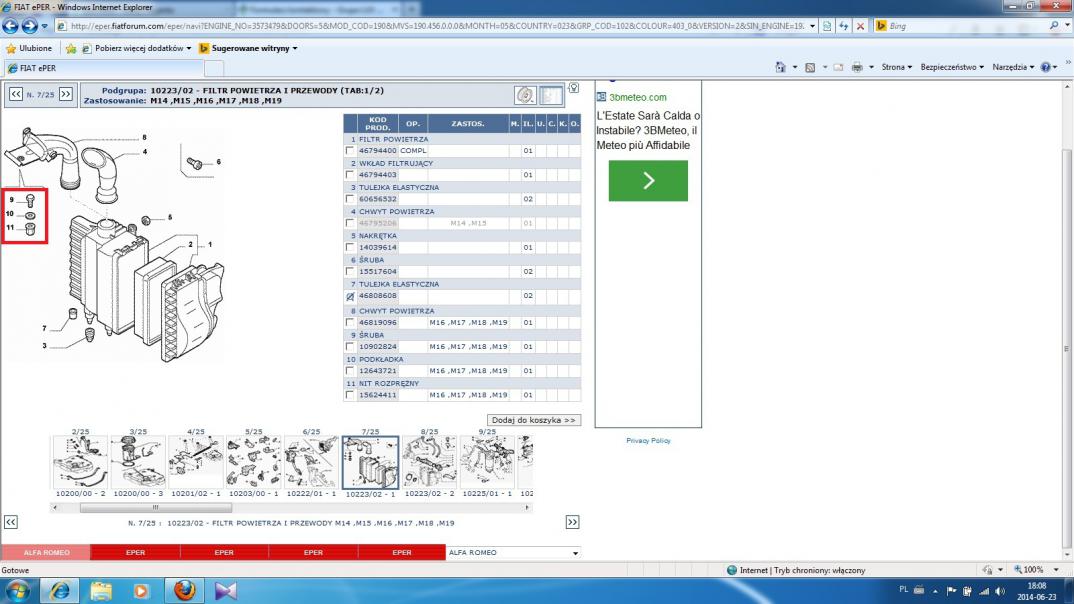The width and height of the screenshot is (1074, 604).
Task: Open thumbnail 8/25 table 10223/02 - 2
Action: pyautogui.click(x=429, y=462)
